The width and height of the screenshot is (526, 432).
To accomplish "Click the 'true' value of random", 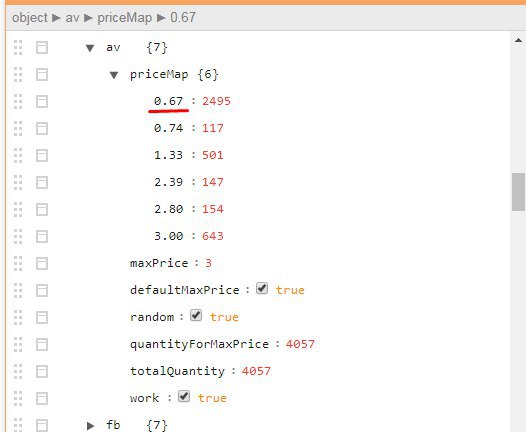I will click(x=224, y=317).
